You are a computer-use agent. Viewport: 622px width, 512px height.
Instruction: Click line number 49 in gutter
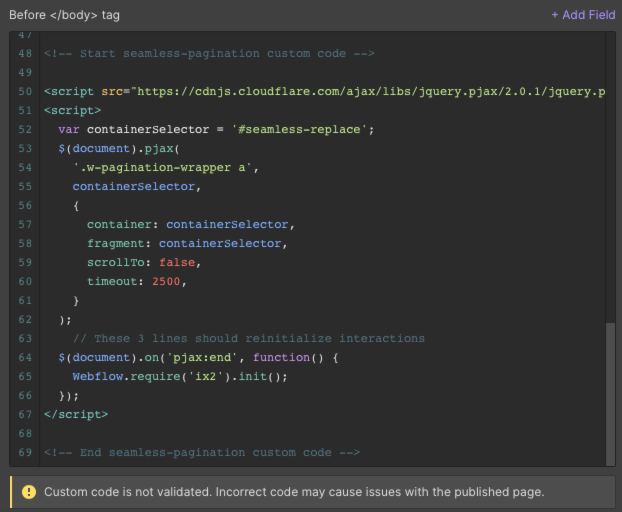(25, 73)
